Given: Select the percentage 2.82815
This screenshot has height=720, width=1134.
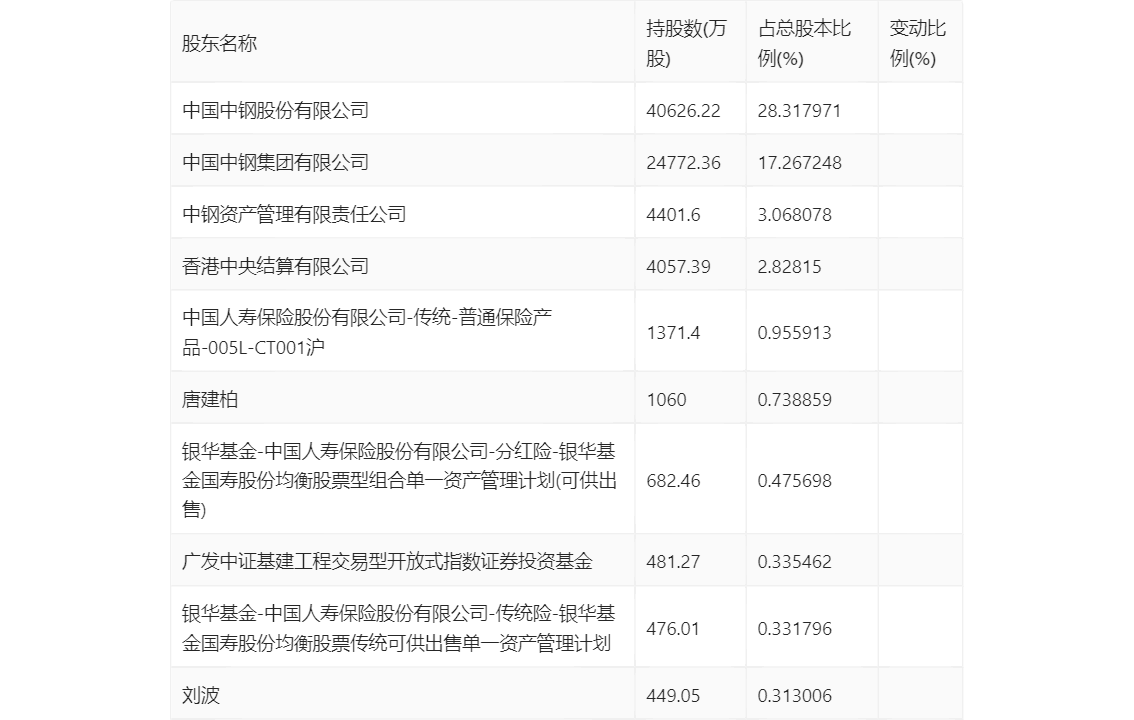Looking at the screenshot, I should [x=790, y=267].
